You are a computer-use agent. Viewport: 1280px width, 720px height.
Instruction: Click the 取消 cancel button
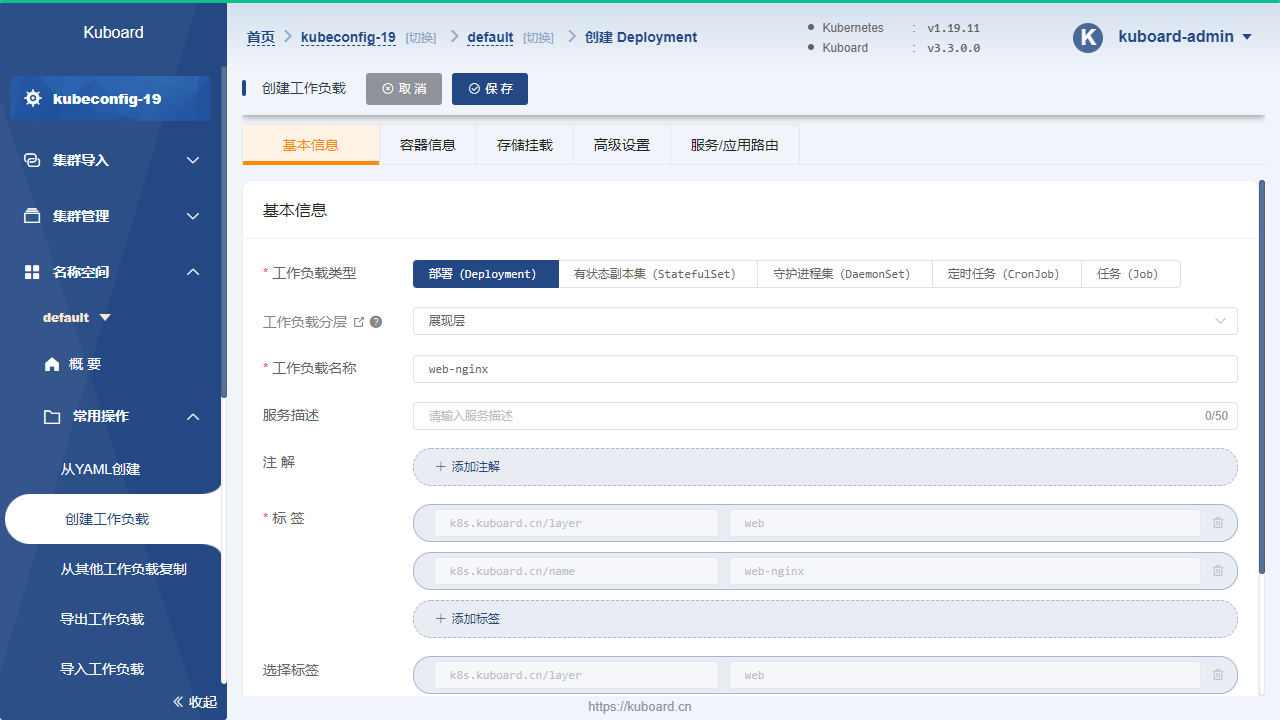[x=404, y=88]
